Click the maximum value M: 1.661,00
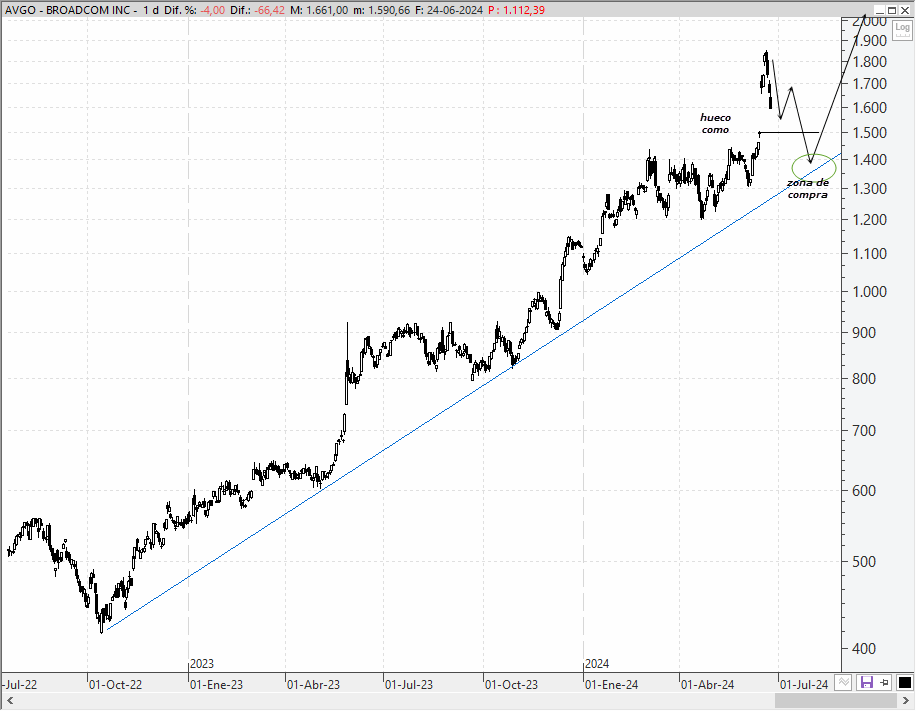Viewport: 916px width, 711px height. click(x=320, y=10)
